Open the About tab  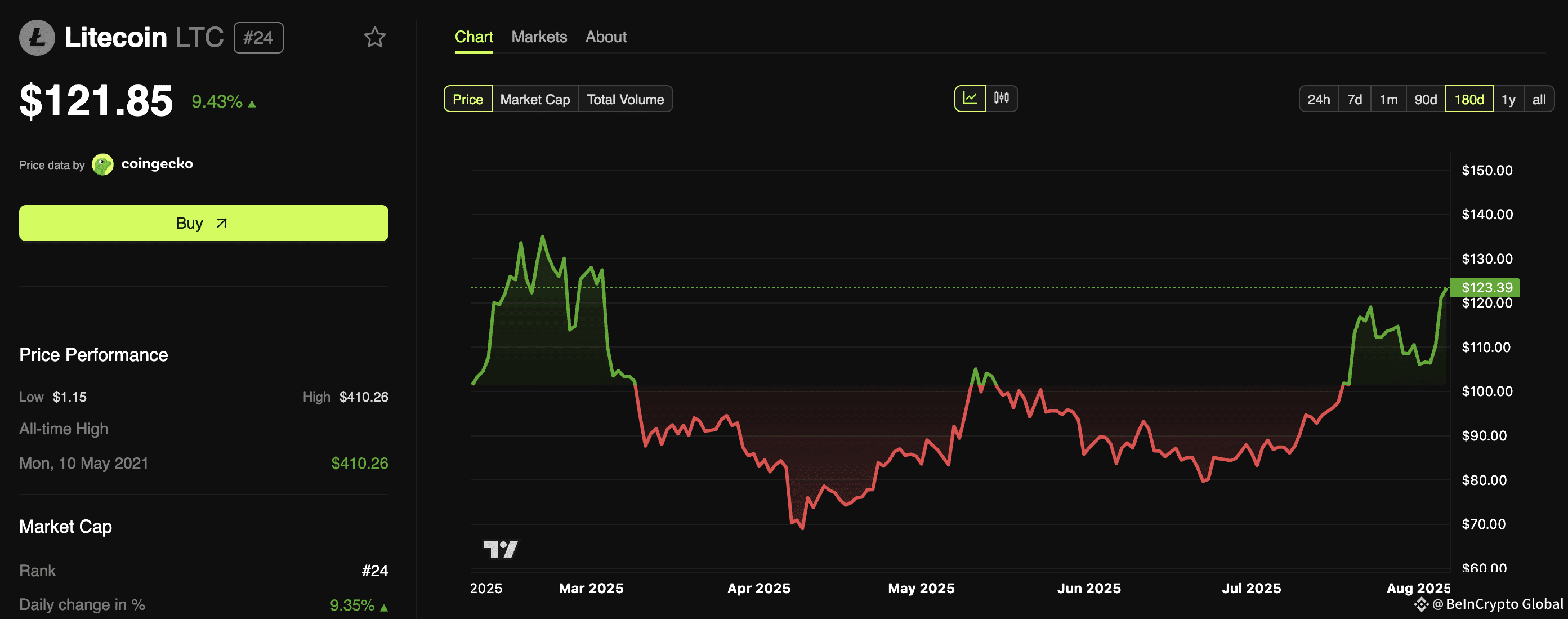[x=606, y=37]
